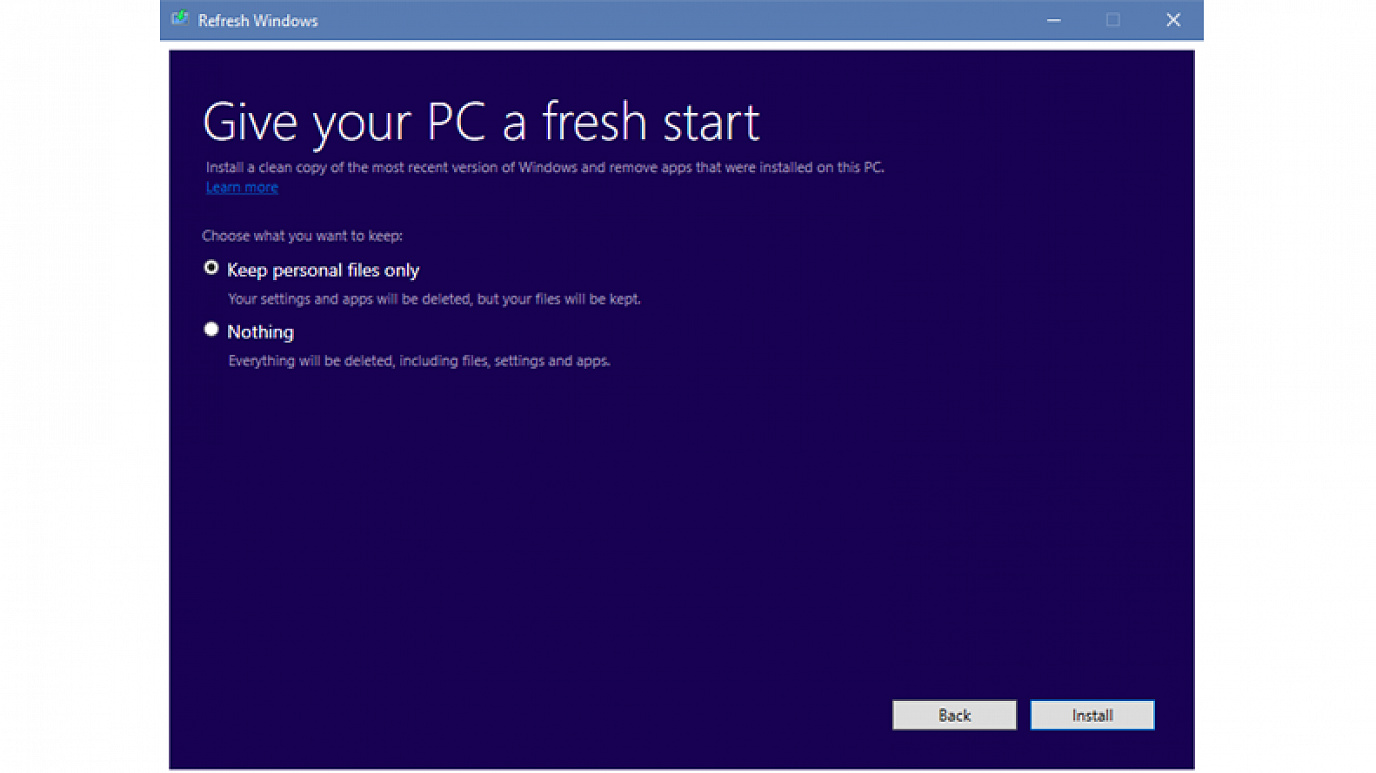Click the empty purple area above the Back button
The width and height of the screenshot is (1376, 773).
coord(954,600)
